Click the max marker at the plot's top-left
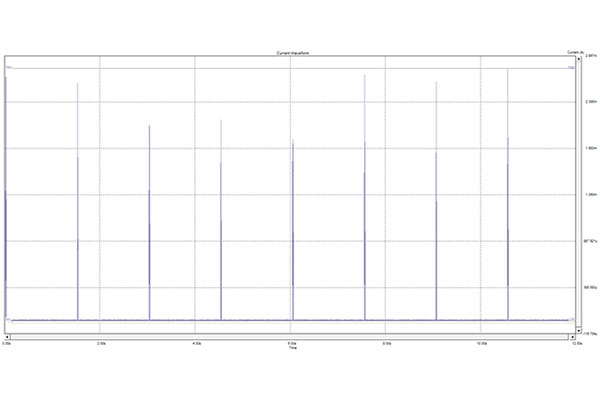 tap(9, 68)
